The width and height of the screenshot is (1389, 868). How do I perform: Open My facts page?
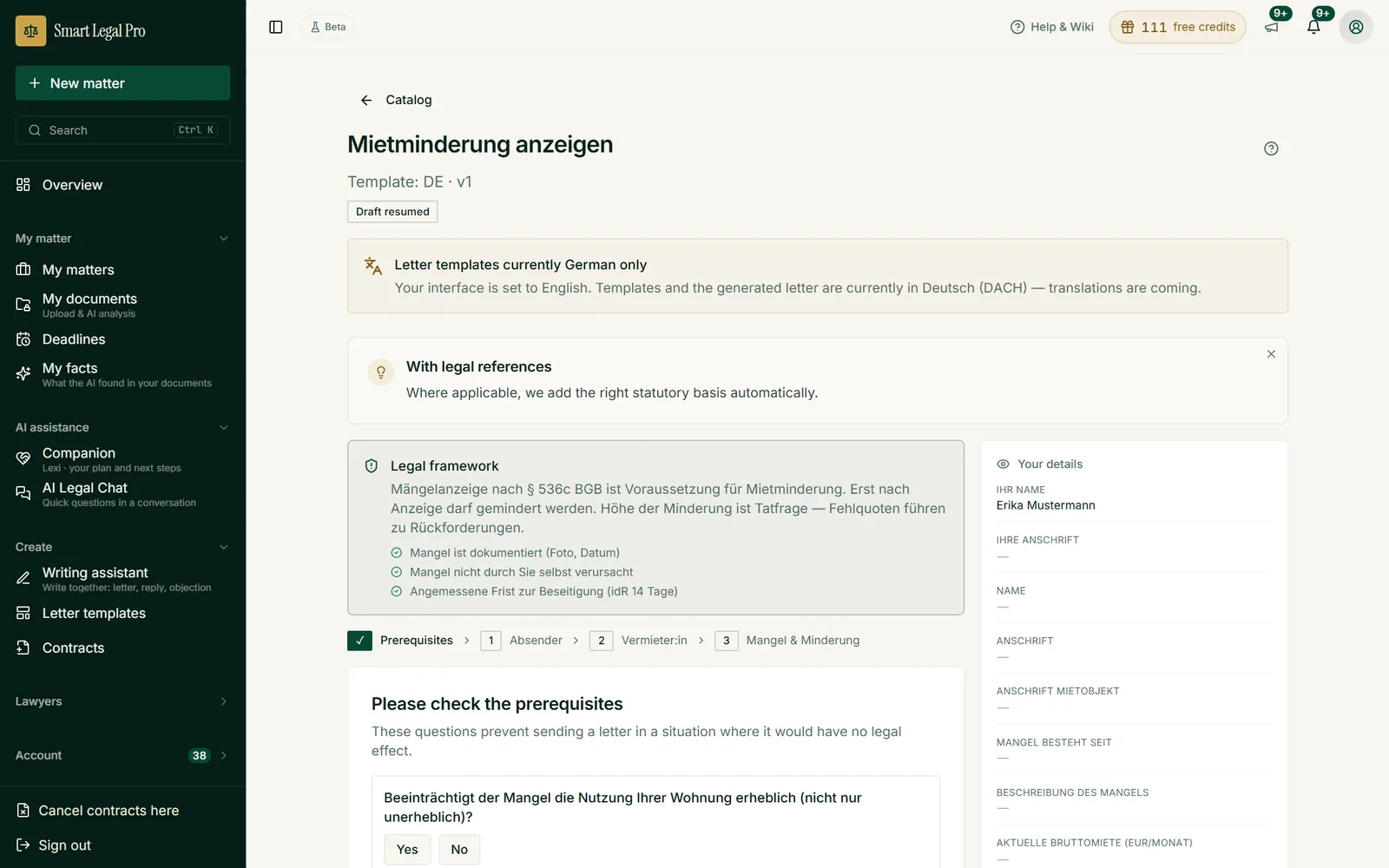(122, 374)
